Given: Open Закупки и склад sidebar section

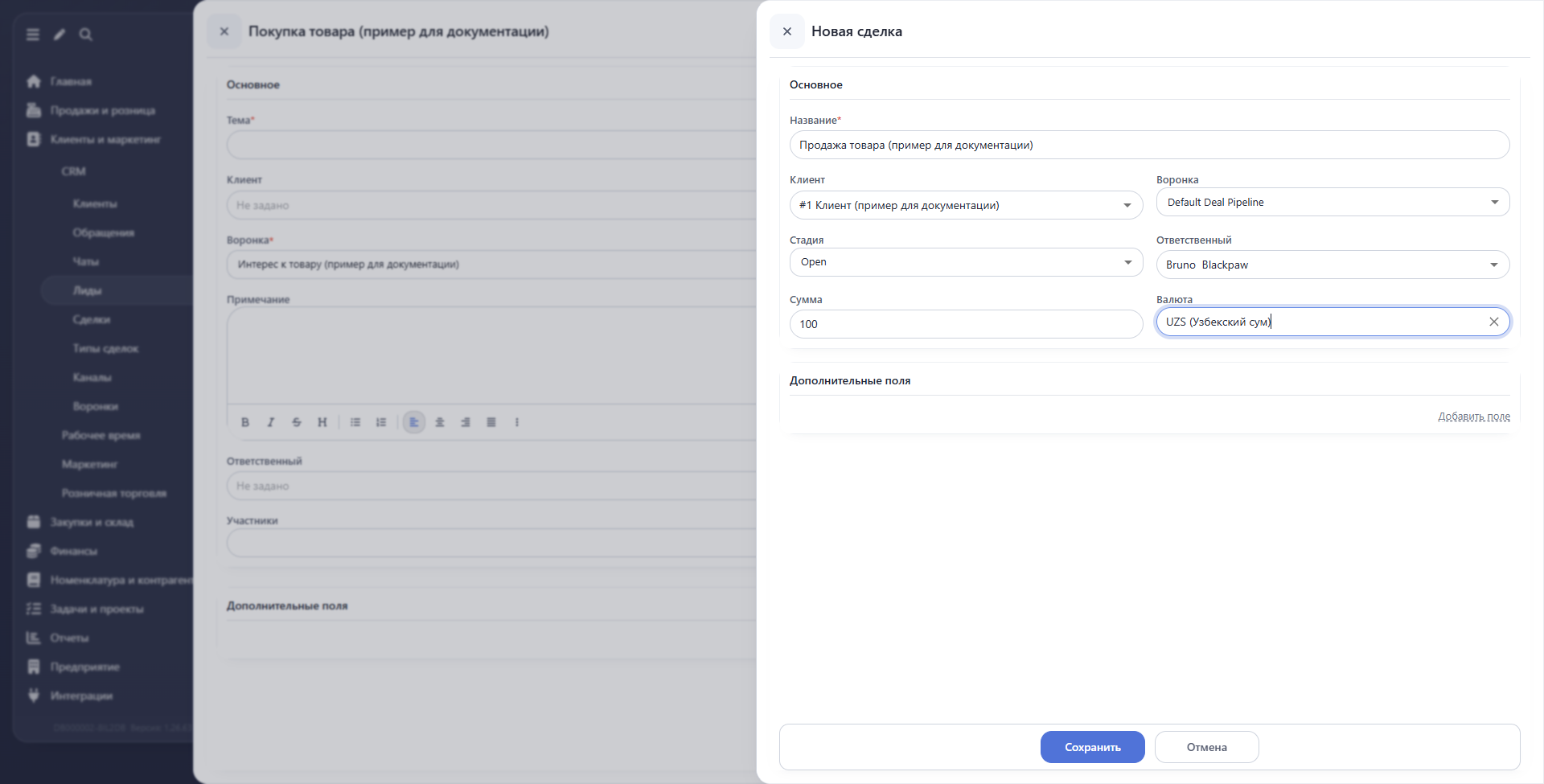Looking at the screenshot, I should pyautogui.click(x=92, y=523).
